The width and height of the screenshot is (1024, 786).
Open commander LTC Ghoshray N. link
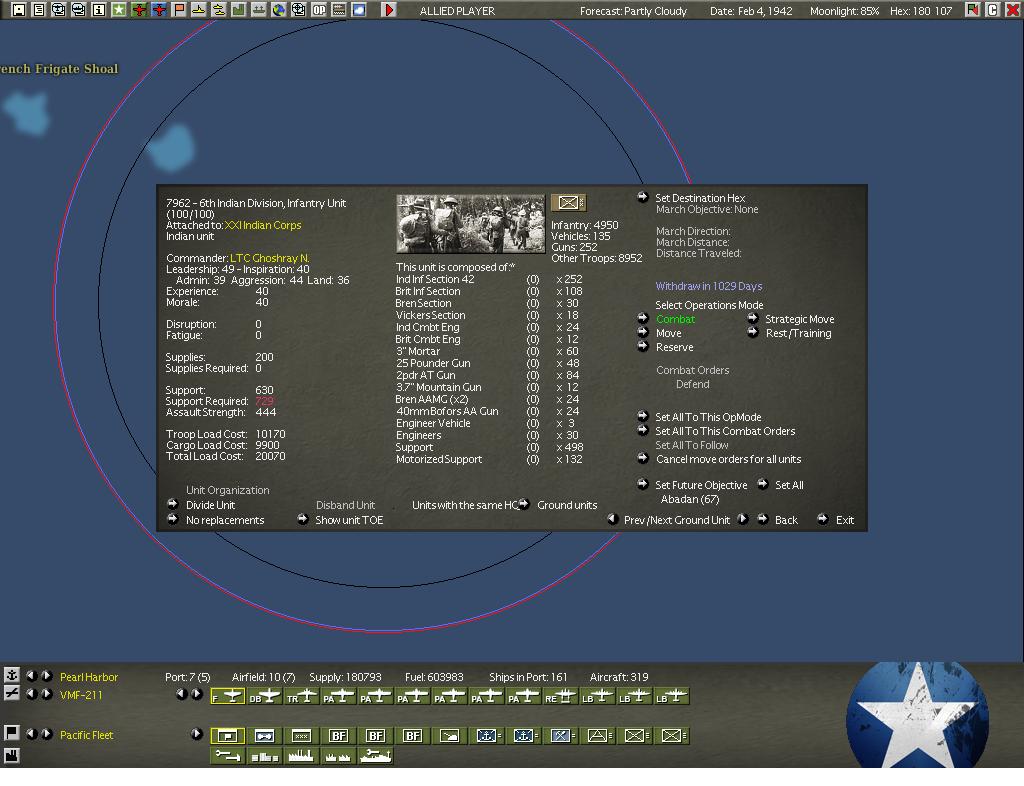click(x=269, y=258)
